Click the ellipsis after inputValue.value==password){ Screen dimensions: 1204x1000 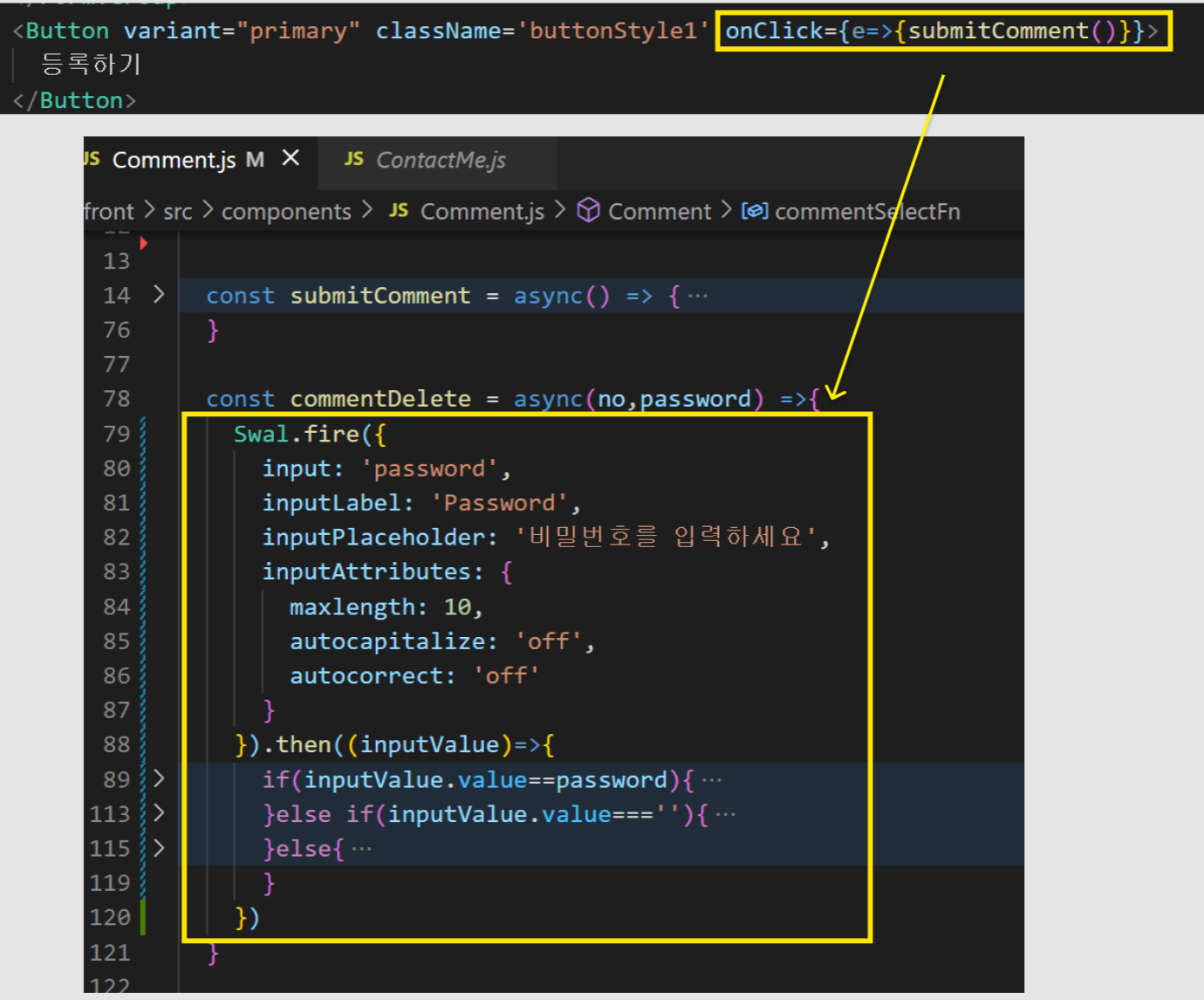coord(711,779)
